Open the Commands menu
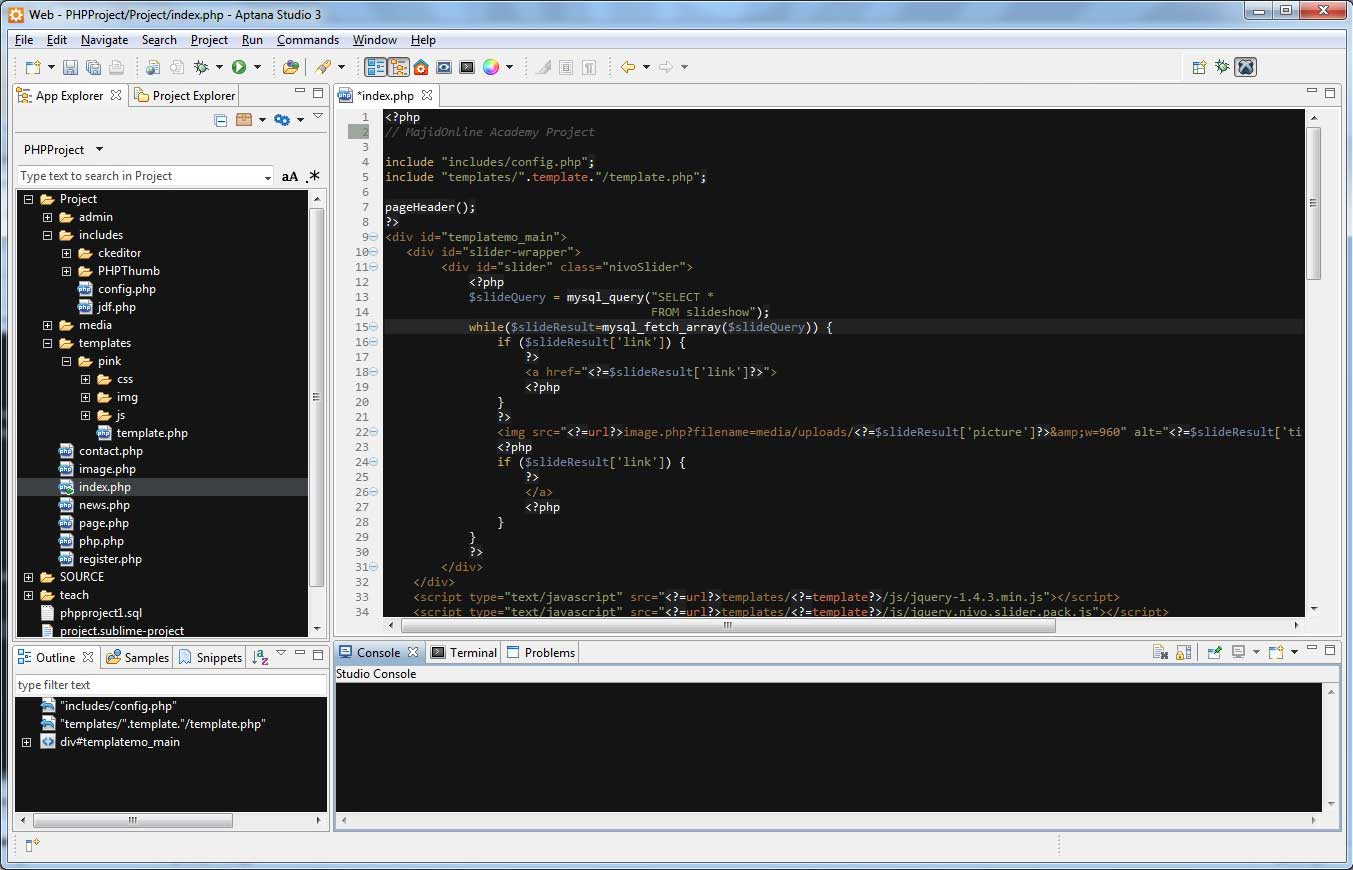The width and height of the screenshot is (1353, 870). point(308,40)
